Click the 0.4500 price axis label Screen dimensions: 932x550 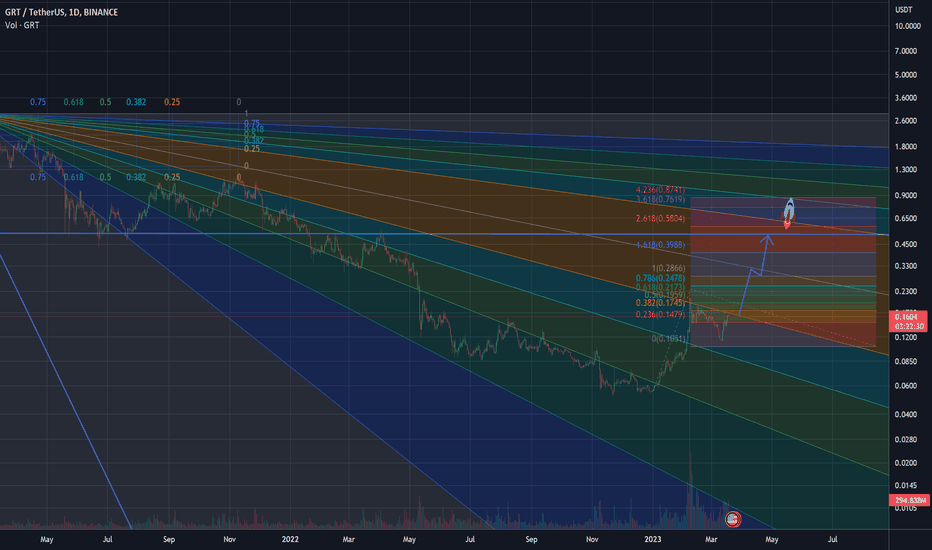click(x=906, y=244)
